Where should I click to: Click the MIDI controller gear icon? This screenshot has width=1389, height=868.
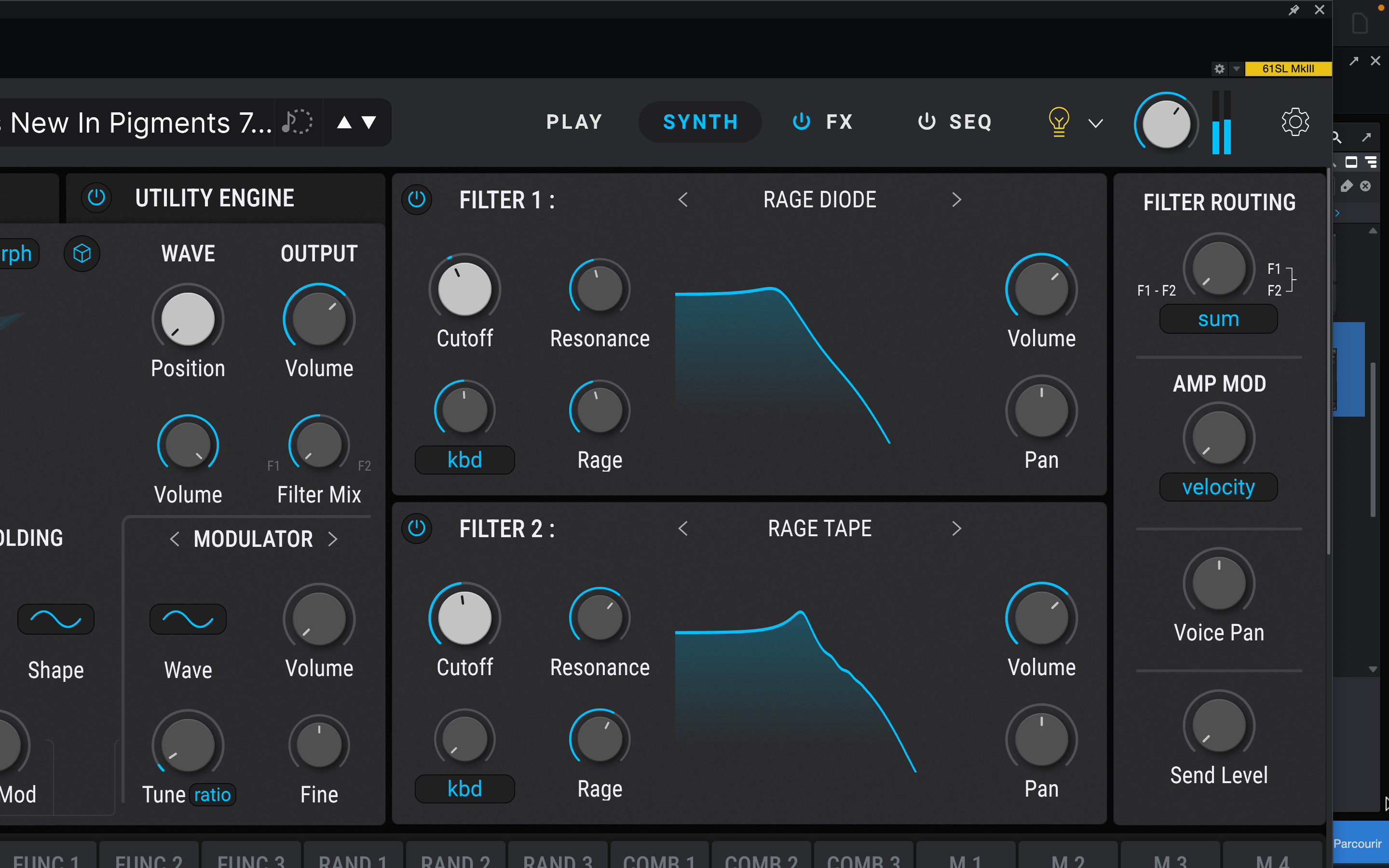click(x=1219, y=69)
